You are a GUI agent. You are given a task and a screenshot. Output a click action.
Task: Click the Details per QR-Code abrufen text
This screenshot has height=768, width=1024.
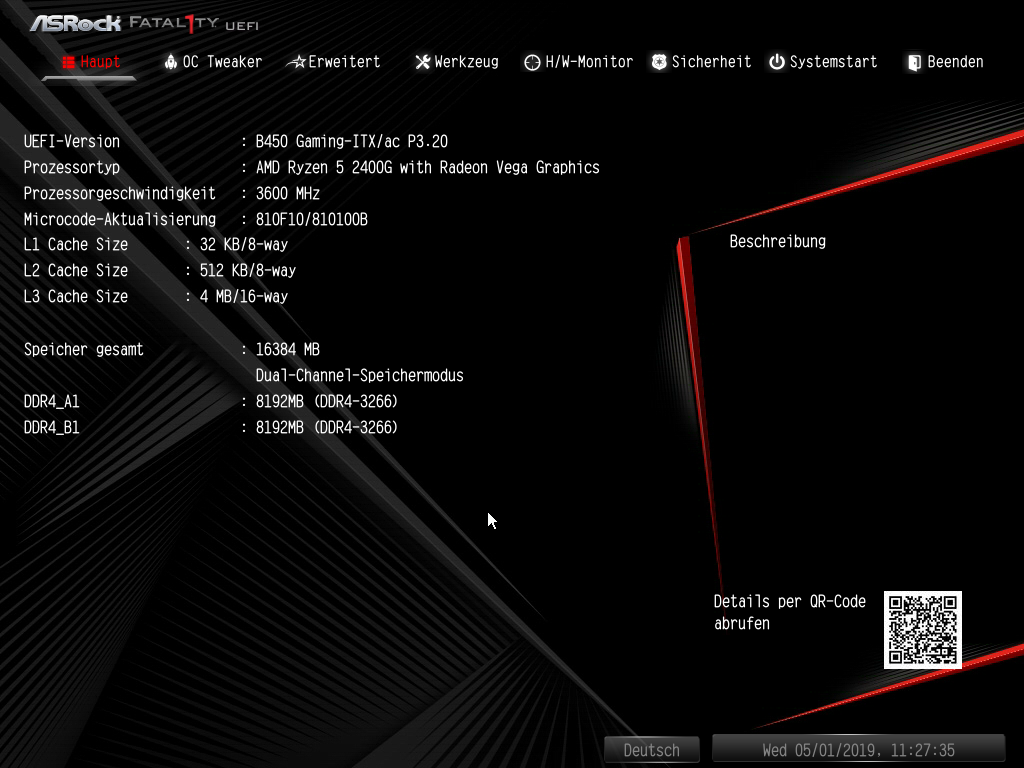pos(790,613)
